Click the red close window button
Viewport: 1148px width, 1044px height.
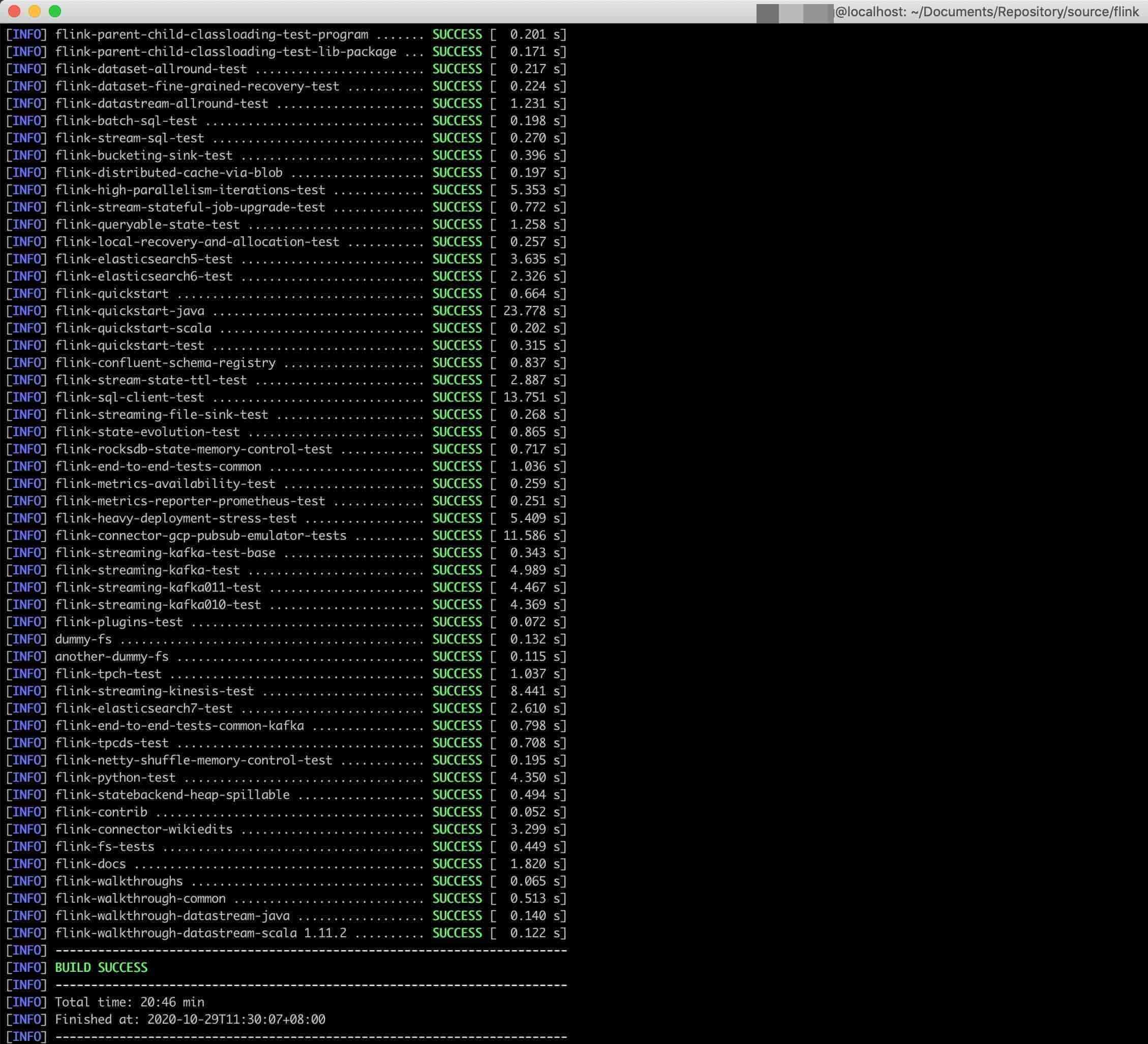[15, 11]
